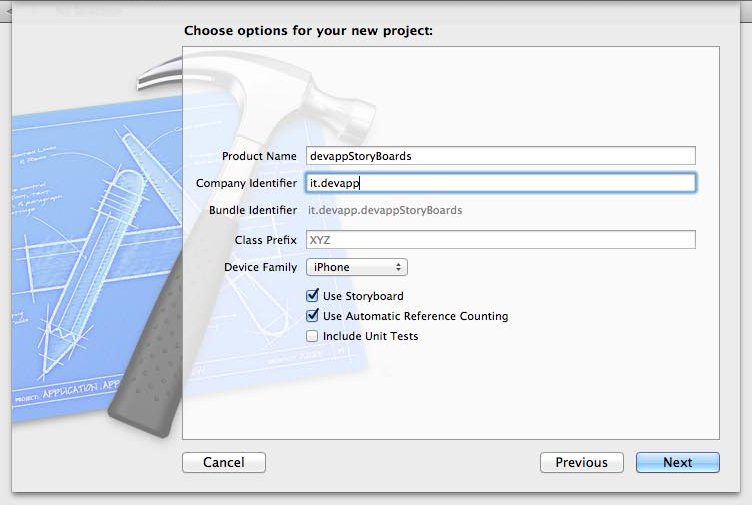
Task: Open the Device Family iPhone dropdown
Action: (x=356, y=267)
